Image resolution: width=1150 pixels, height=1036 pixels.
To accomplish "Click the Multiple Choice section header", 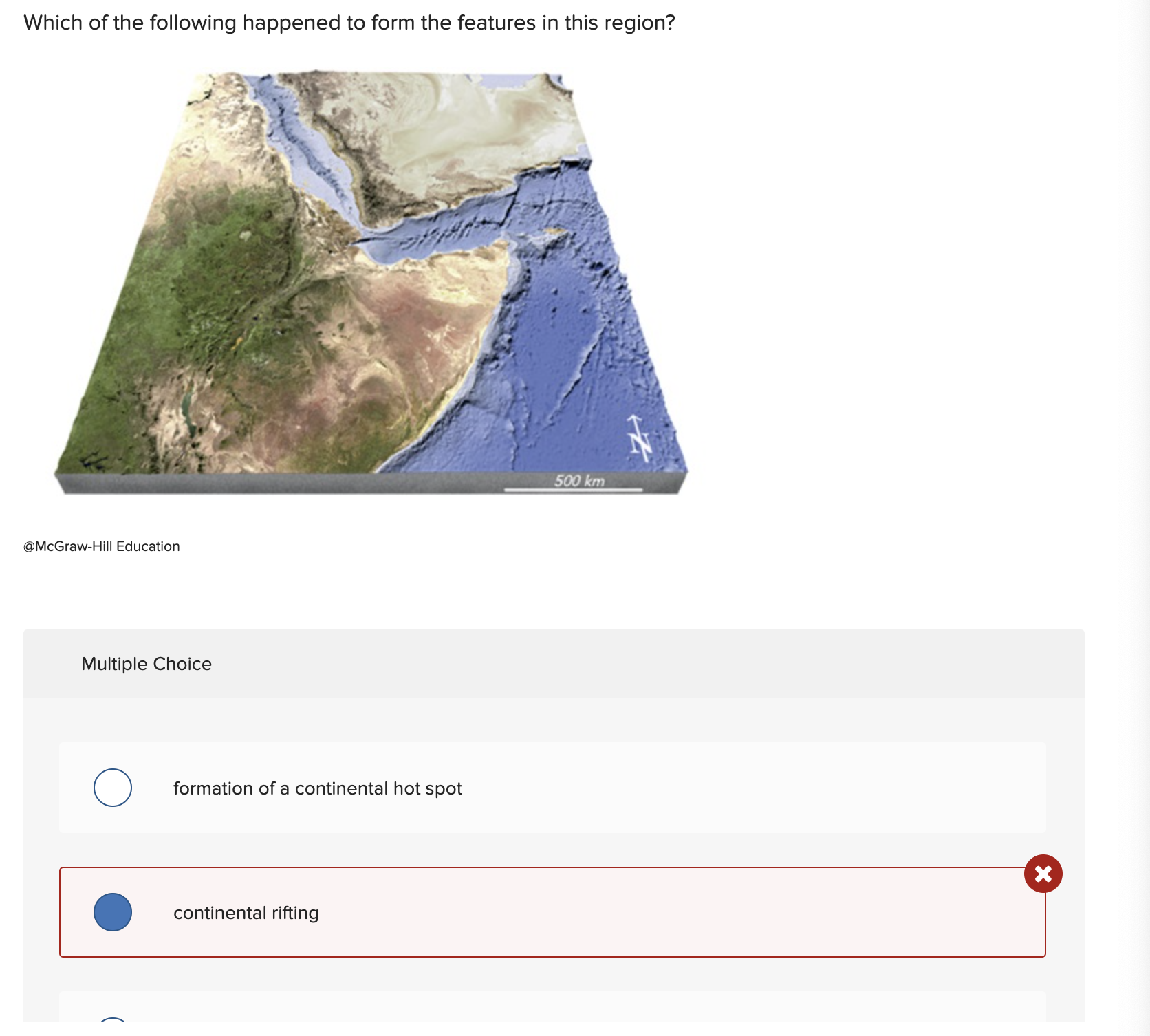I will coord(146,664).
